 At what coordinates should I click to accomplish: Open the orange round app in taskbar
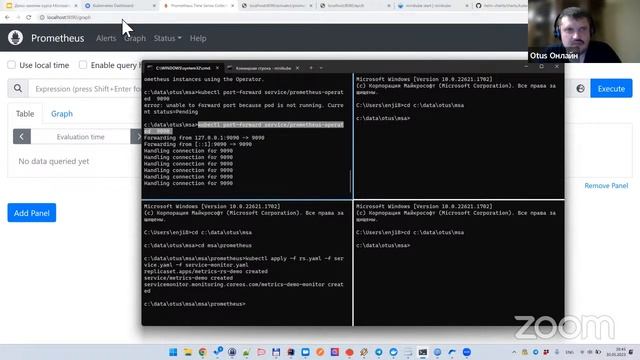(320, 352)
